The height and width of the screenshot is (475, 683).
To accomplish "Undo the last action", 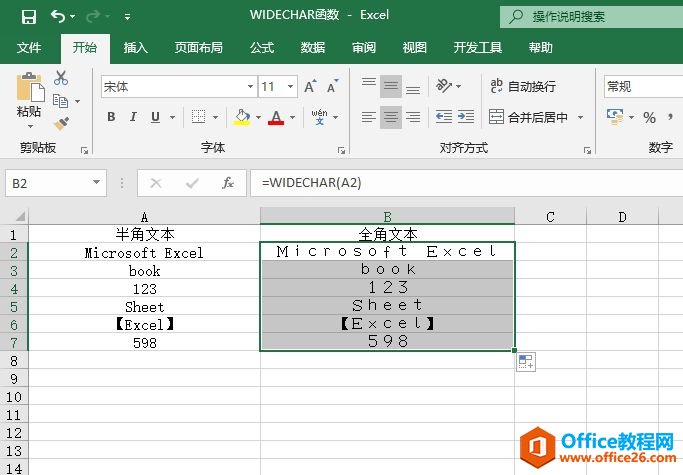I will (58, 17).
